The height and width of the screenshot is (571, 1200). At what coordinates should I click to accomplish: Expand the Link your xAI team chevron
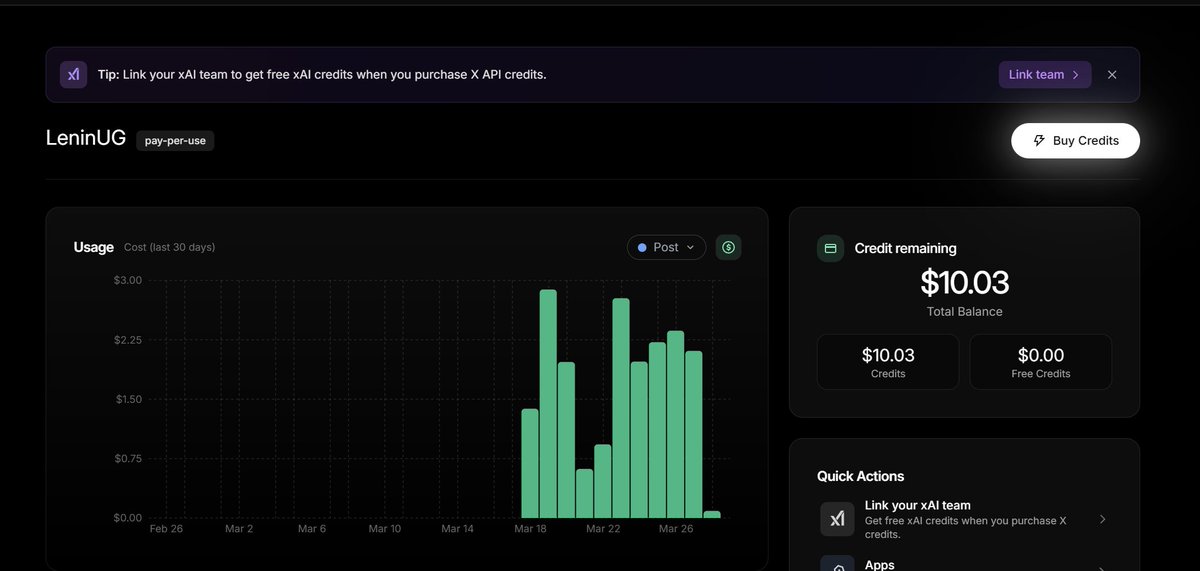pyautogui.click(x=1102, y=520)
